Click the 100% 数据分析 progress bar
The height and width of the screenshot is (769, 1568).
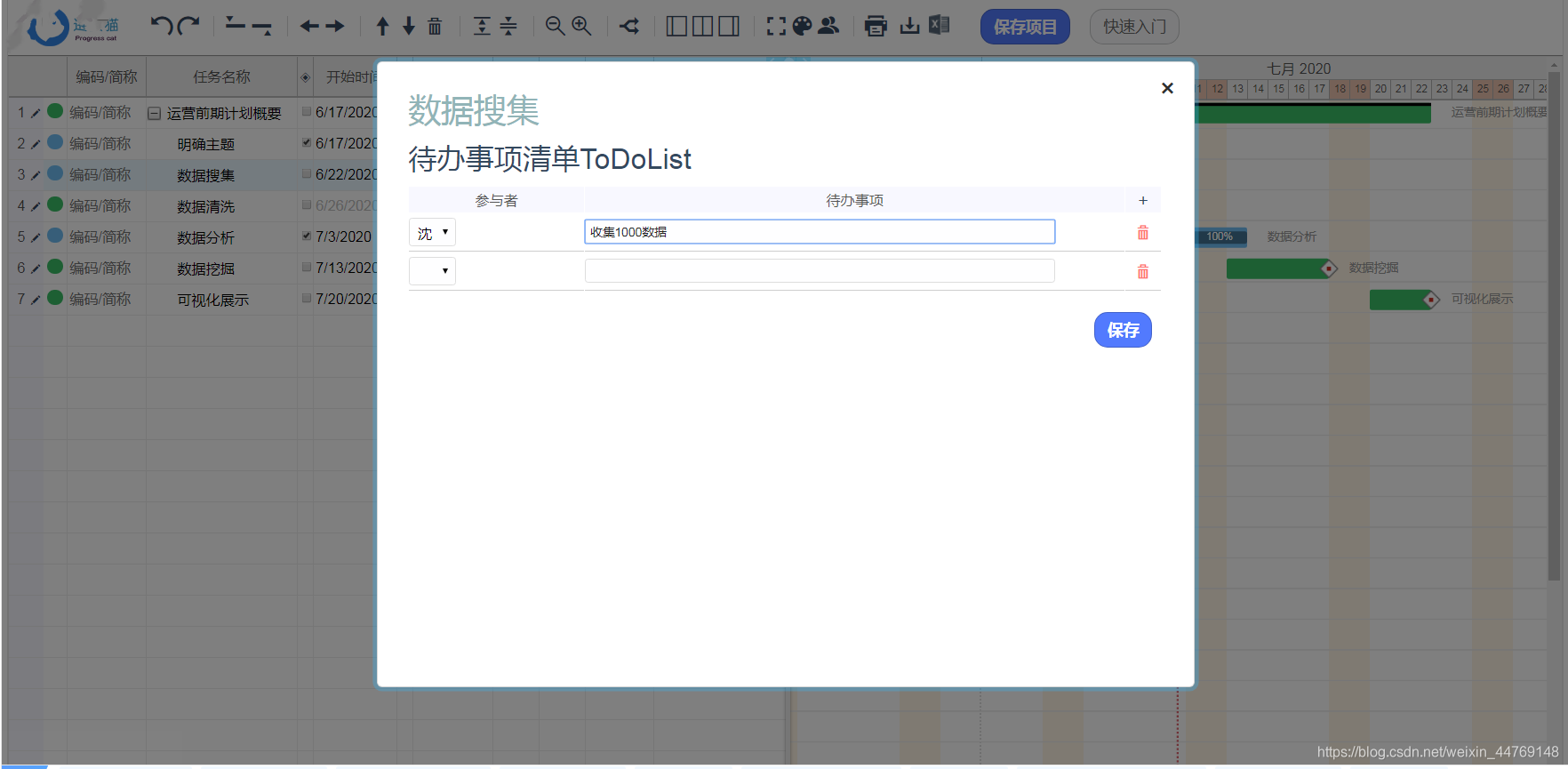click(x=1221, y=236)
